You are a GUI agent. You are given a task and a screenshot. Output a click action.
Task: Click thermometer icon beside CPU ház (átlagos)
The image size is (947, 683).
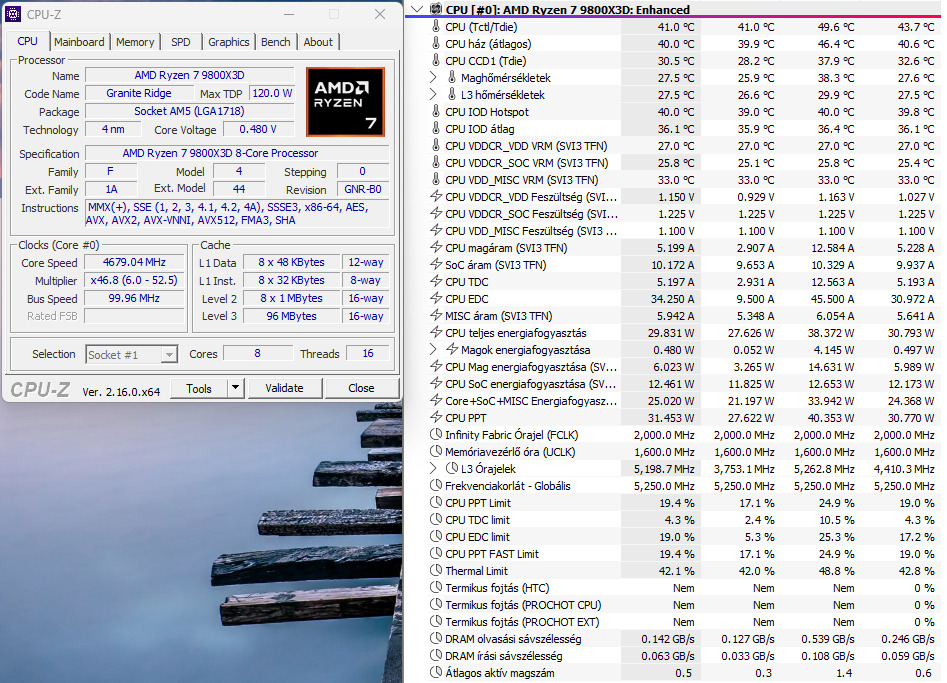click(435, 43)
